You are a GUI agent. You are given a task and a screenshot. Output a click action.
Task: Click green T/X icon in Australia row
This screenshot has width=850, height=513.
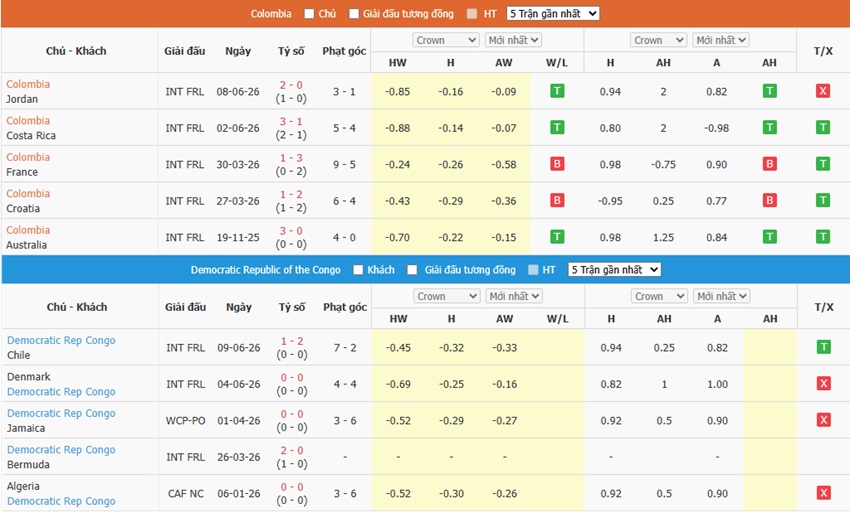[823, 236]
